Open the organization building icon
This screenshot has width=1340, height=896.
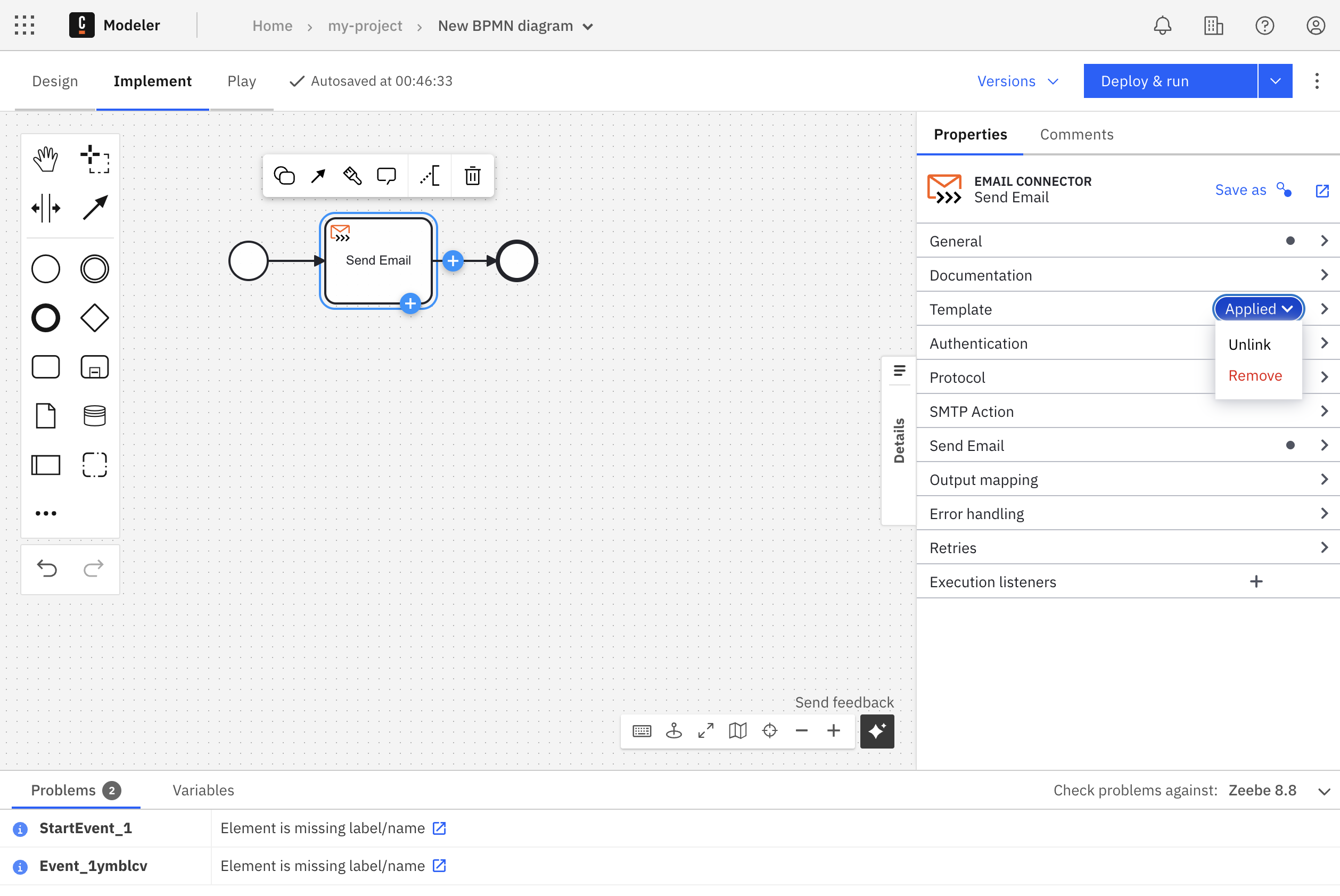point(1213,26)
